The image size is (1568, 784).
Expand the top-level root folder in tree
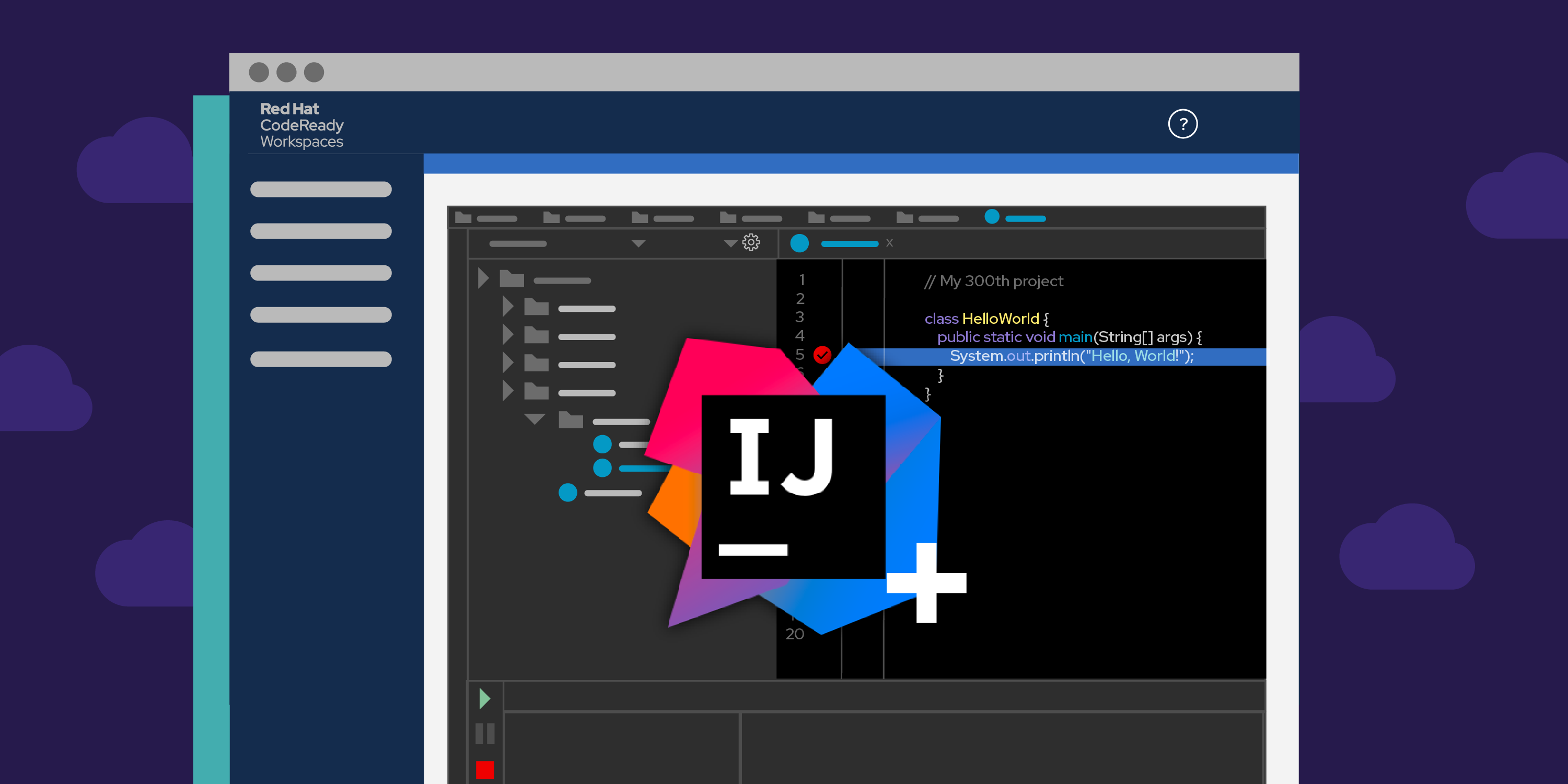[483, 278]
